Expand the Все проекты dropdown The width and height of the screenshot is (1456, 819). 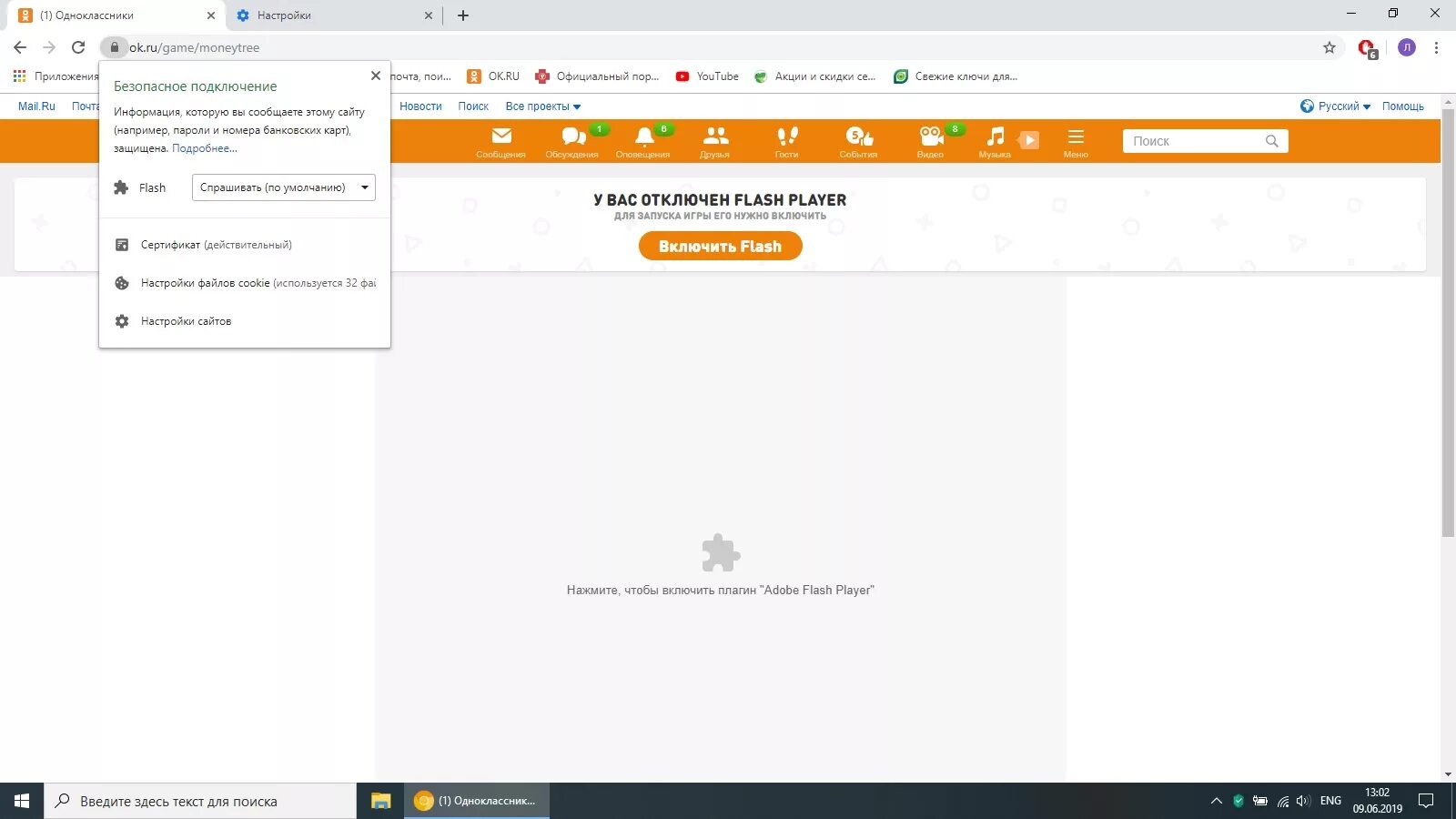[x=543, y=106]
